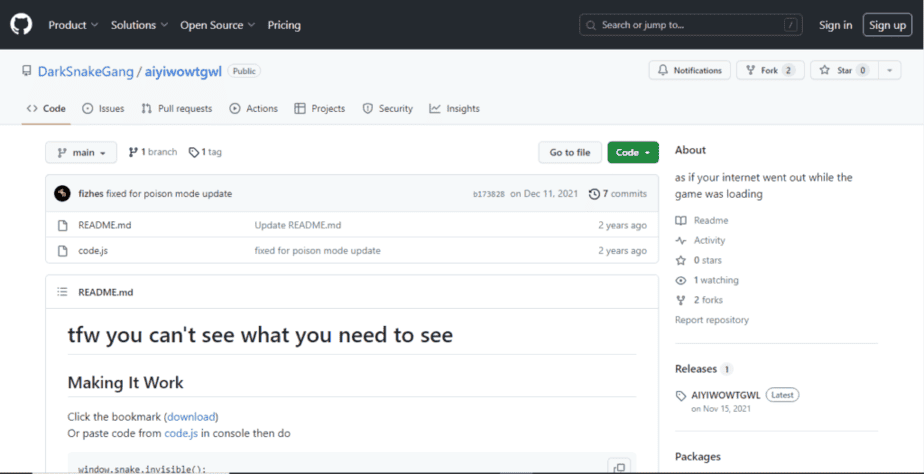Screen dimensions: 924x474
Task: Copy the code snippet with copy icon
Action: pos(619,467)
